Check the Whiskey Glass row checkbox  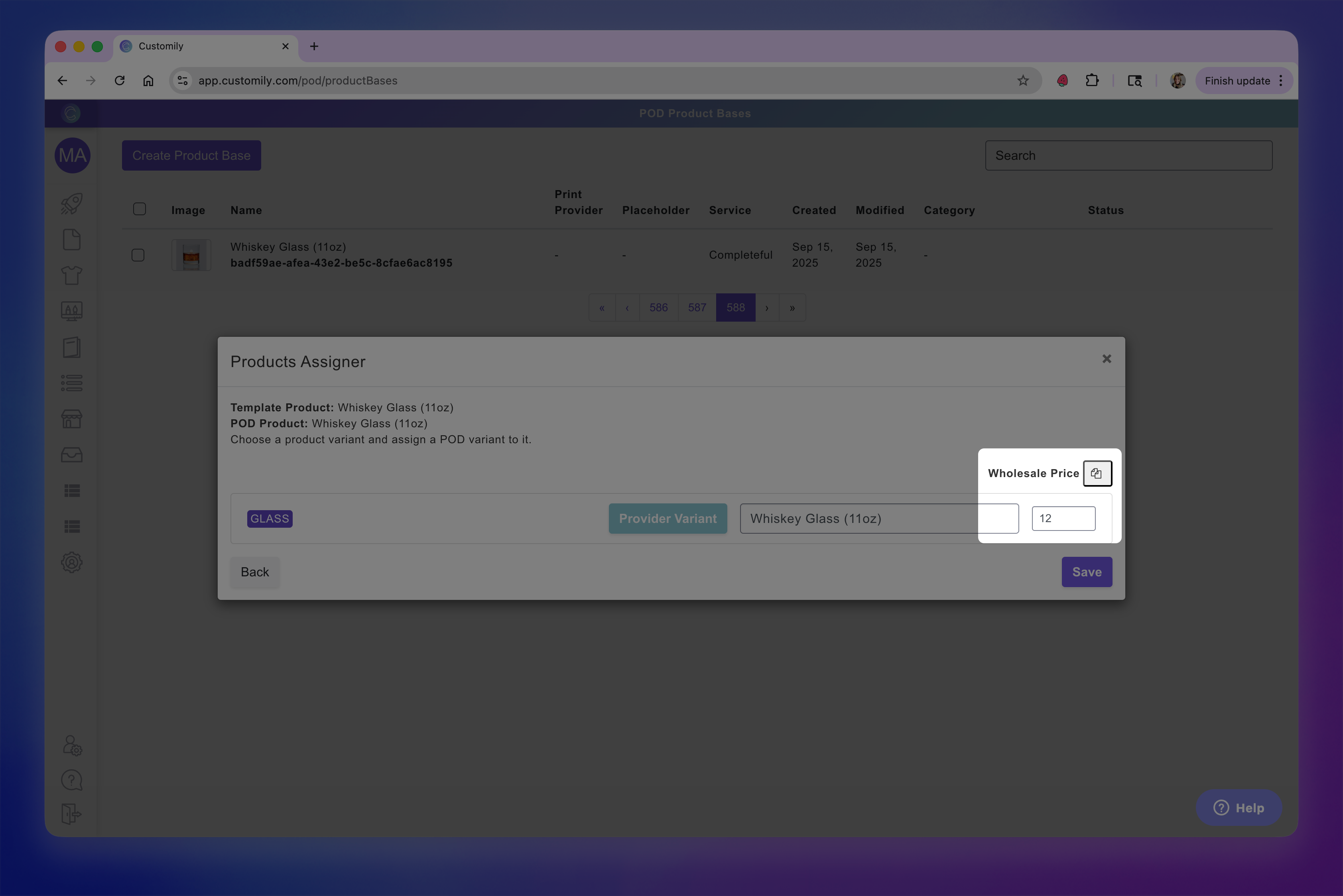pos(138,255)
